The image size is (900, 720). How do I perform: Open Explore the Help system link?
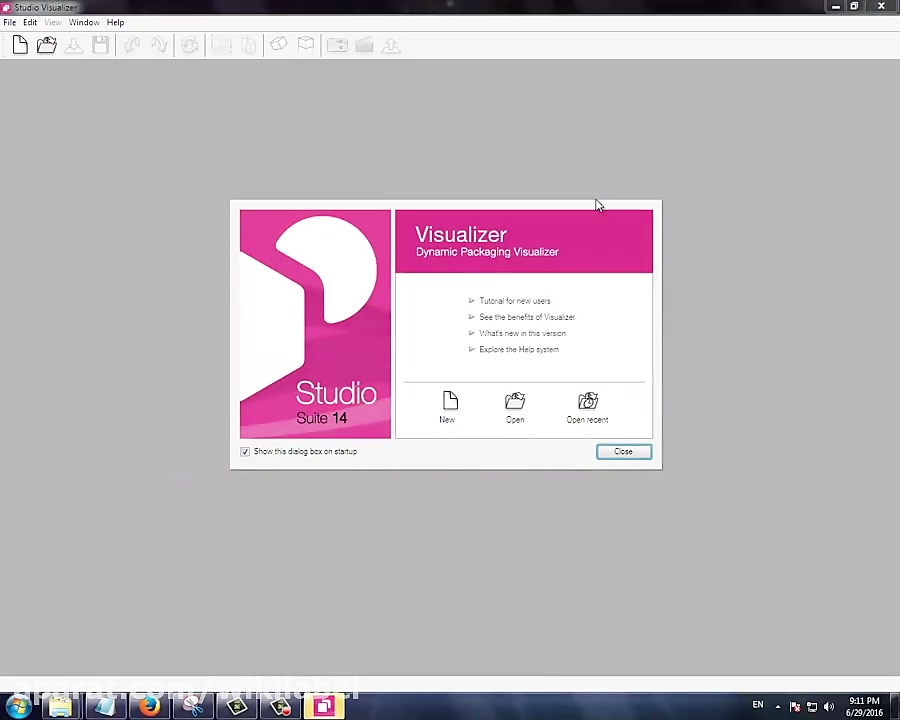tap(519, 349)
